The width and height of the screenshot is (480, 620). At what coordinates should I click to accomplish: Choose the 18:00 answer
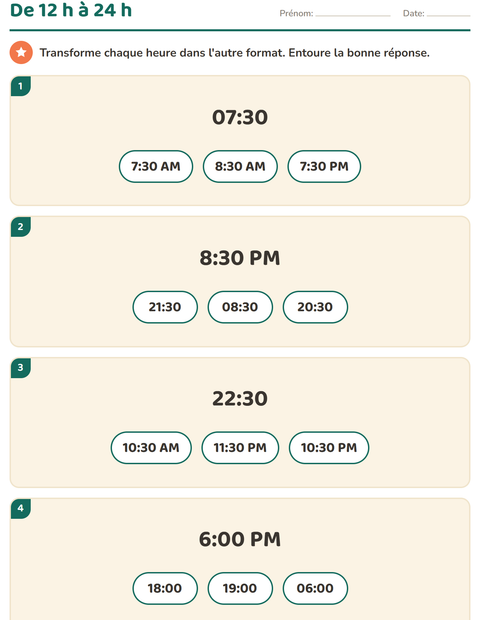tap(165, 588)
